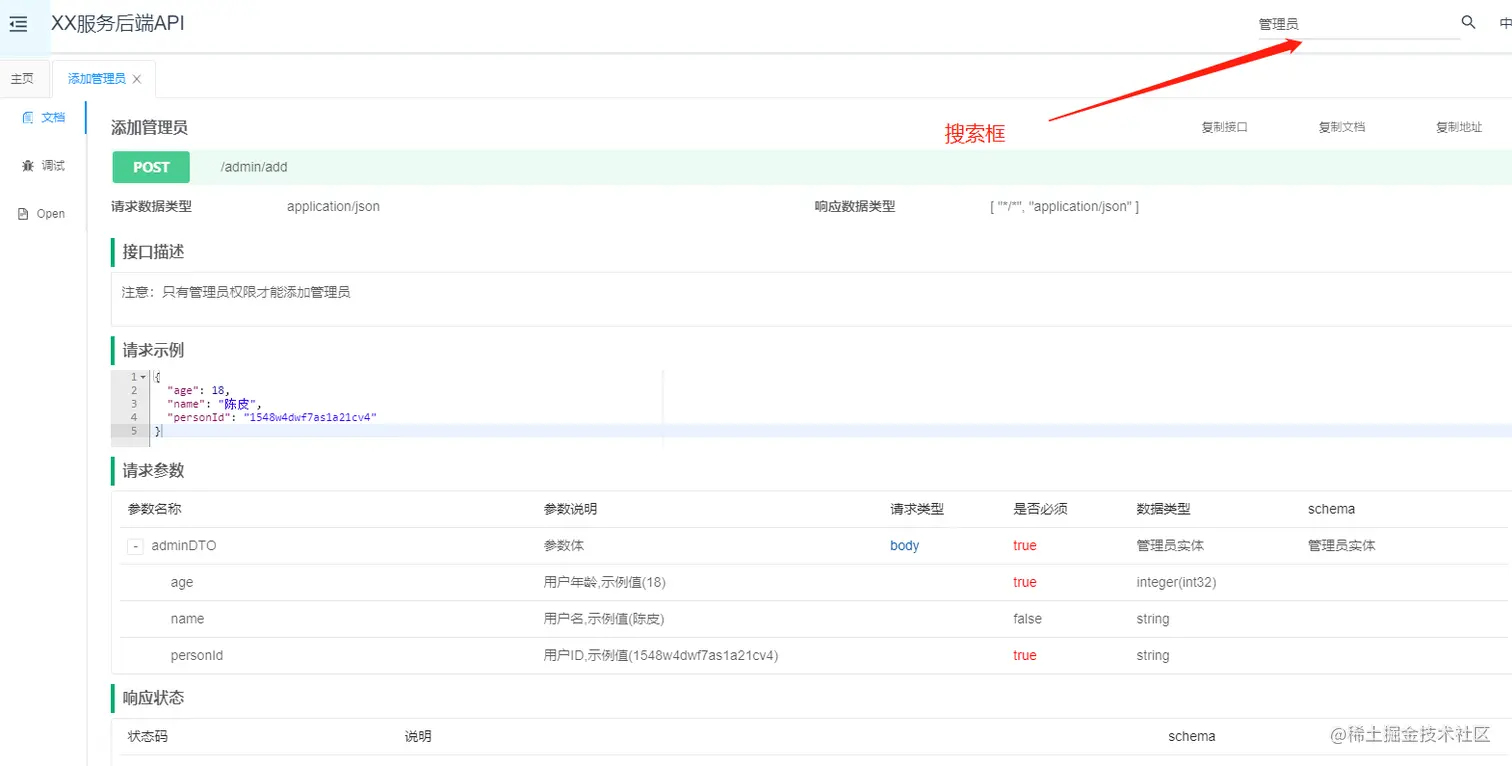Collapse the adminDTO parameter row
1512x766 pixels.
click(x=134, y=546)
